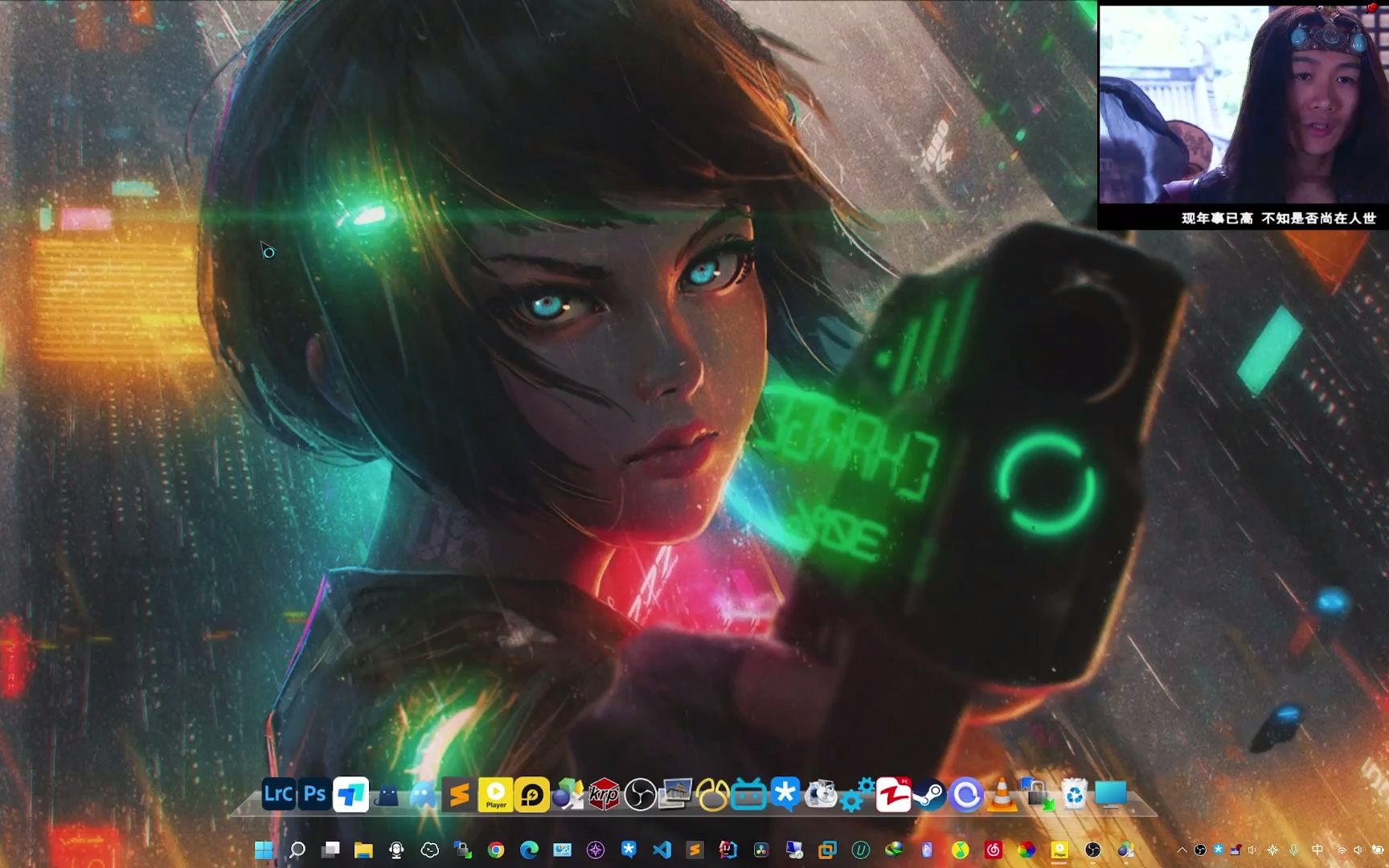Launch Google Chrome from the taskbar
This screenshot has height=868, width=1389.
pyautogui.click(x=496, y=850)
